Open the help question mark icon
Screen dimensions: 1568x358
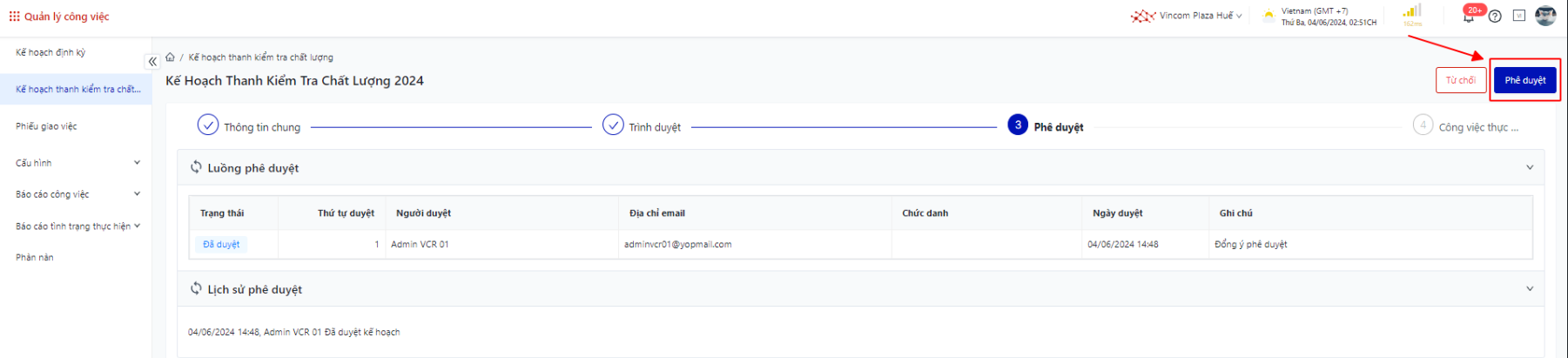(x=1495, y=16)
